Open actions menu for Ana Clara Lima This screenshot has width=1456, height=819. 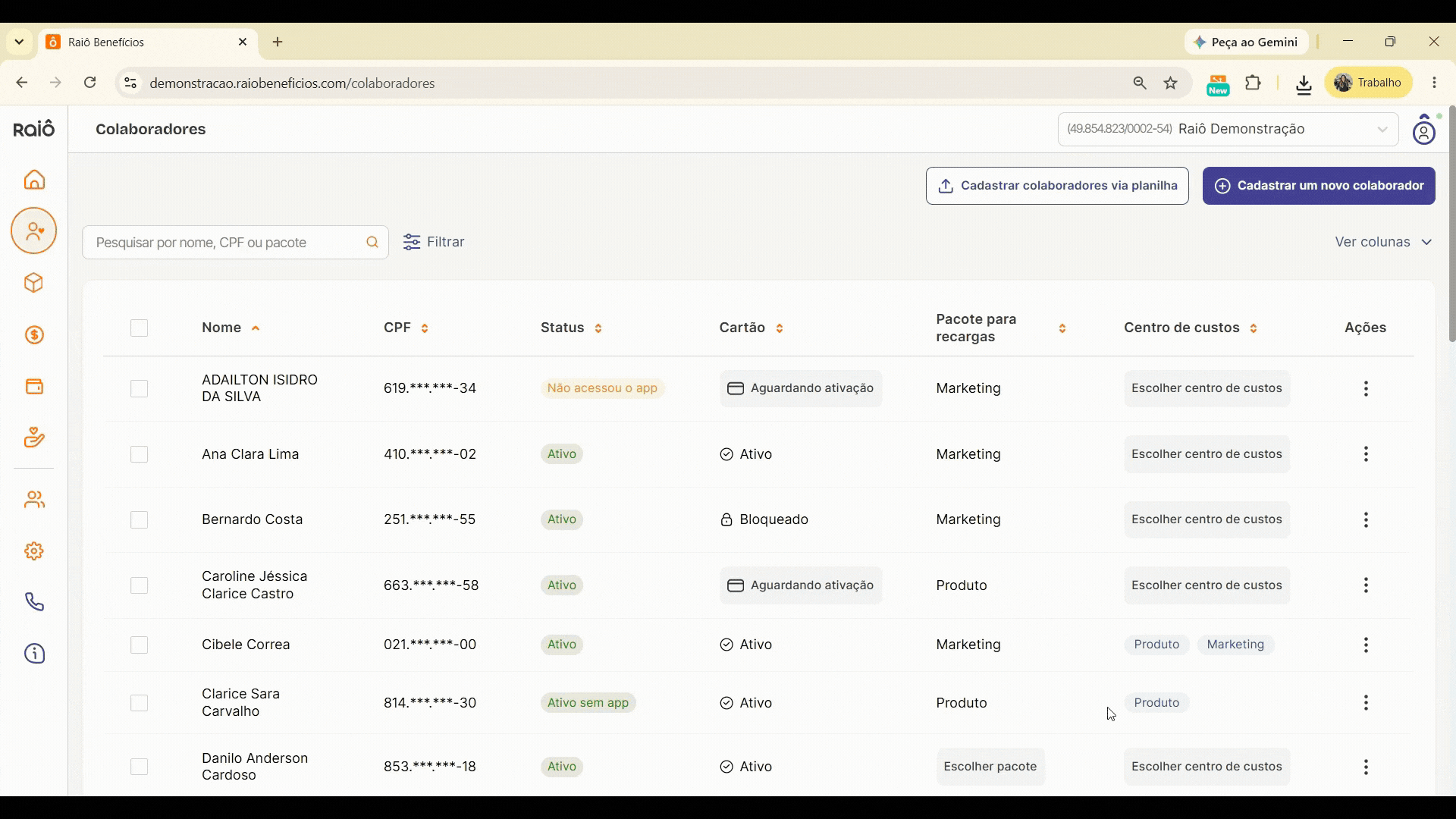click(1366, 454)
